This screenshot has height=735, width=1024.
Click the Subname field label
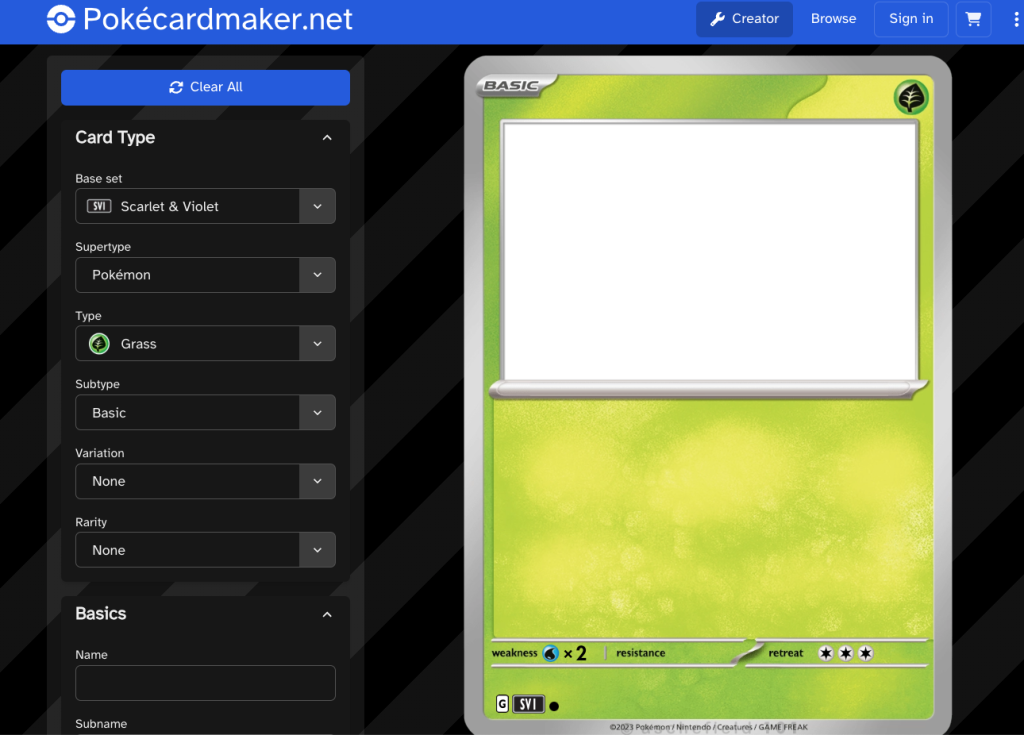tap(101, 724)
